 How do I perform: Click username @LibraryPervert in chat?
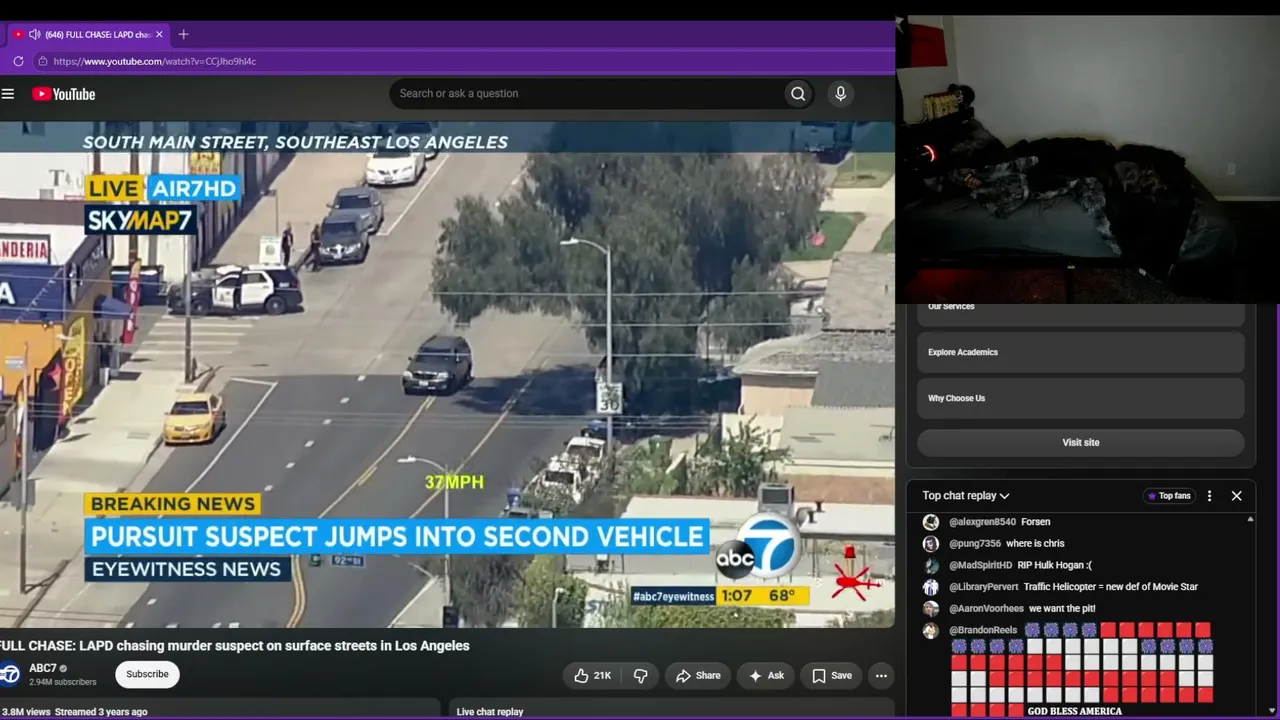tap(984, 587)
